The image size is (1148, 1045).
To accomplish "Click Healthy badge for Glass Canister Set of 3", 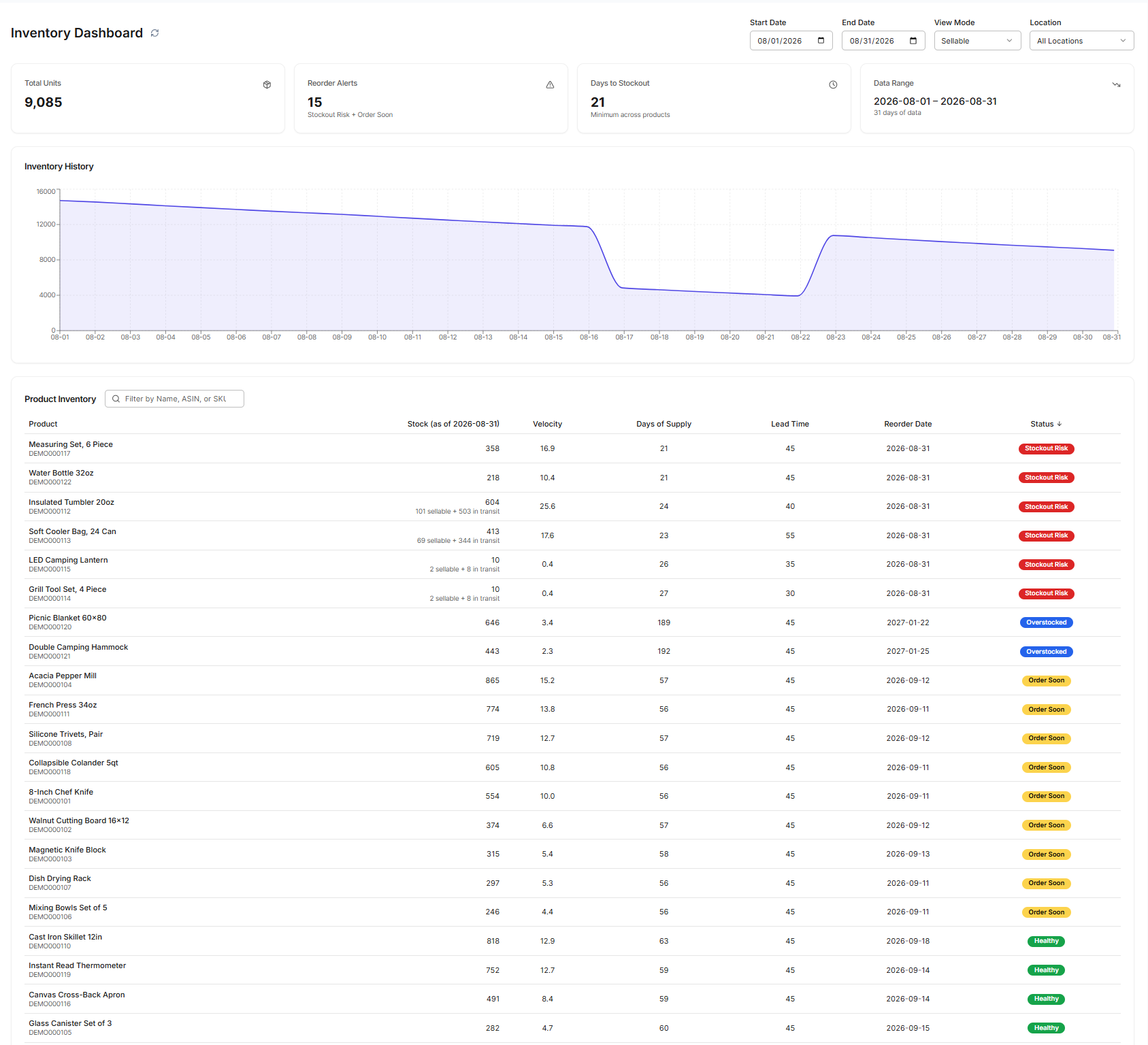I will (x=1046, y=1028).
